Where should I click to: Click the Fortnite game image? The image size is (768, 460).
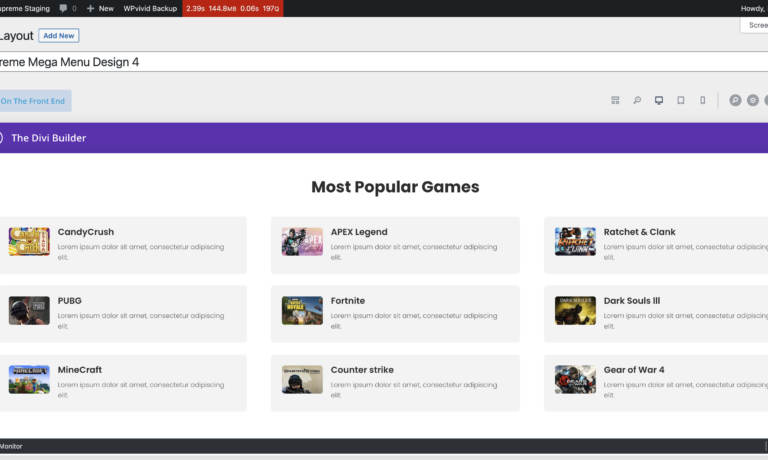[302, 310]
